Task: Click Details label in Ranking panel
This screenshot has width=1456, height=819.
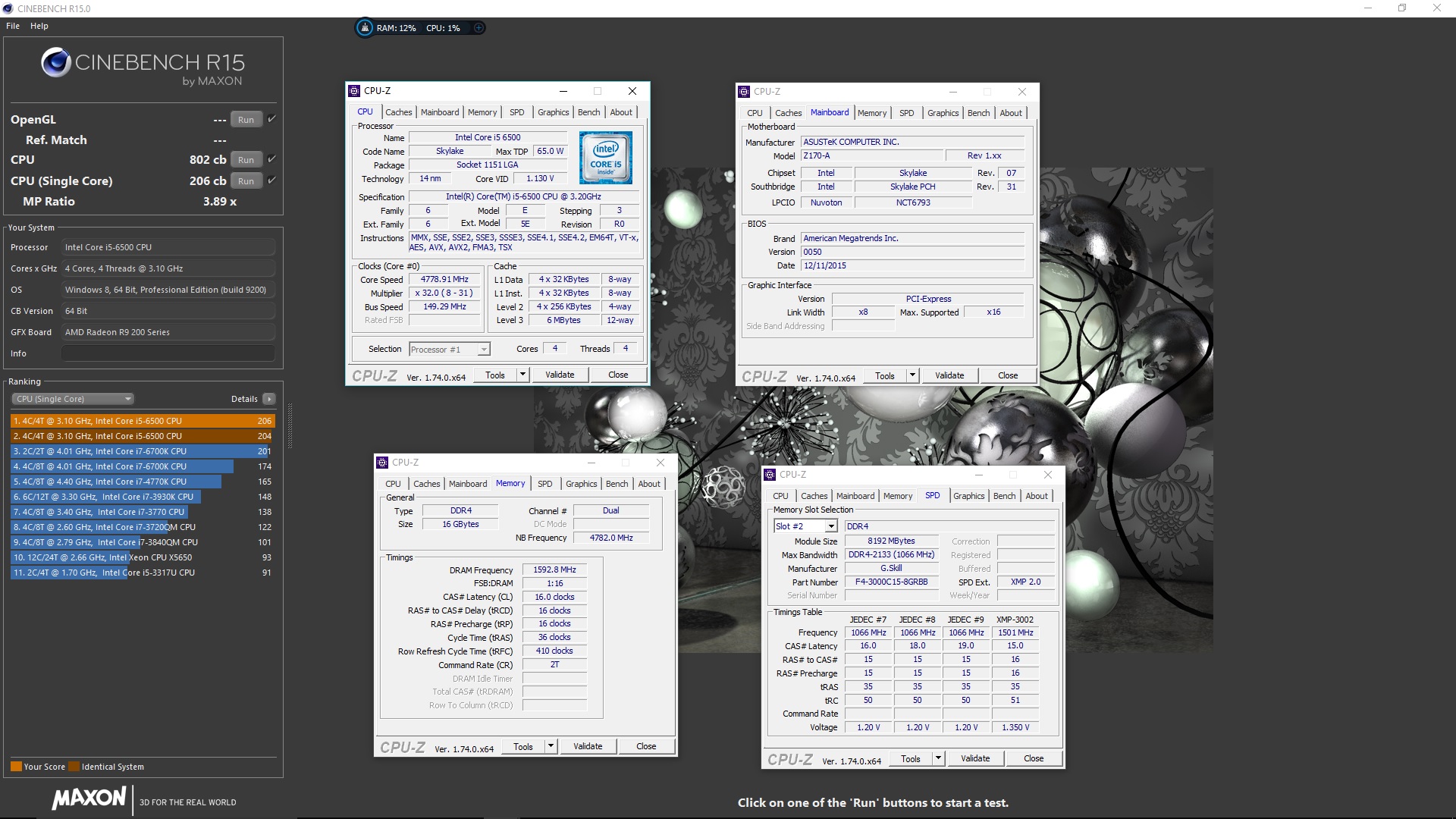Action: [x=244, y=399]
